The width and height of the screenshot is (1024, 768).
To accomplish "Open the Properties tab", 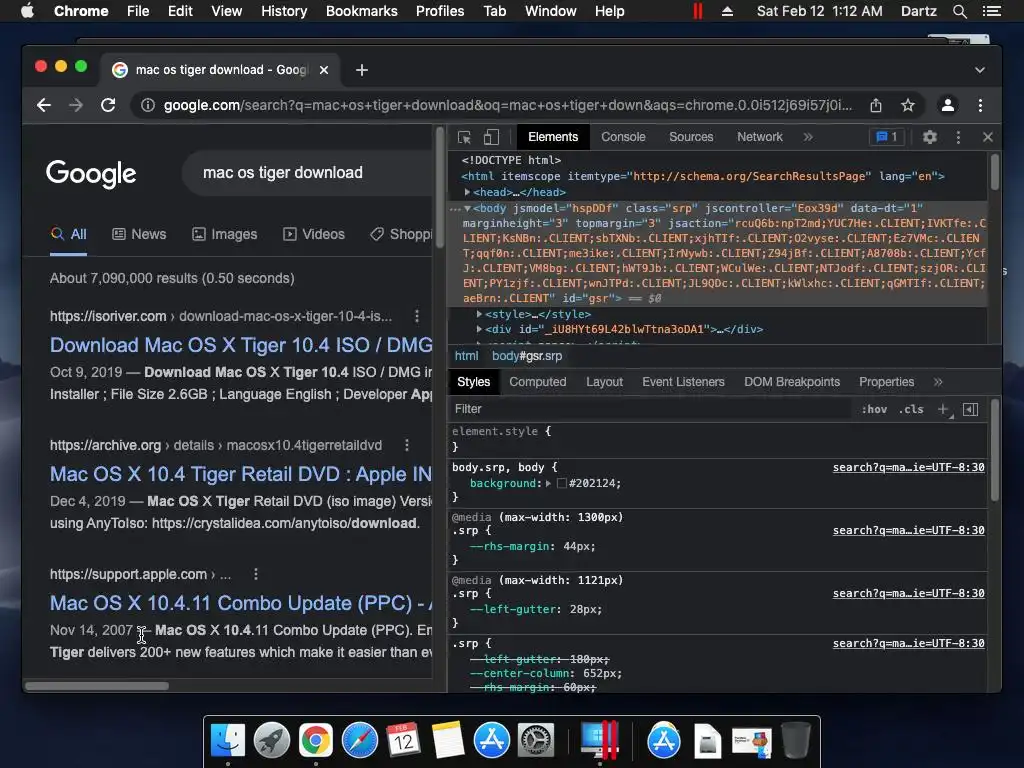I will click(886, 382).
